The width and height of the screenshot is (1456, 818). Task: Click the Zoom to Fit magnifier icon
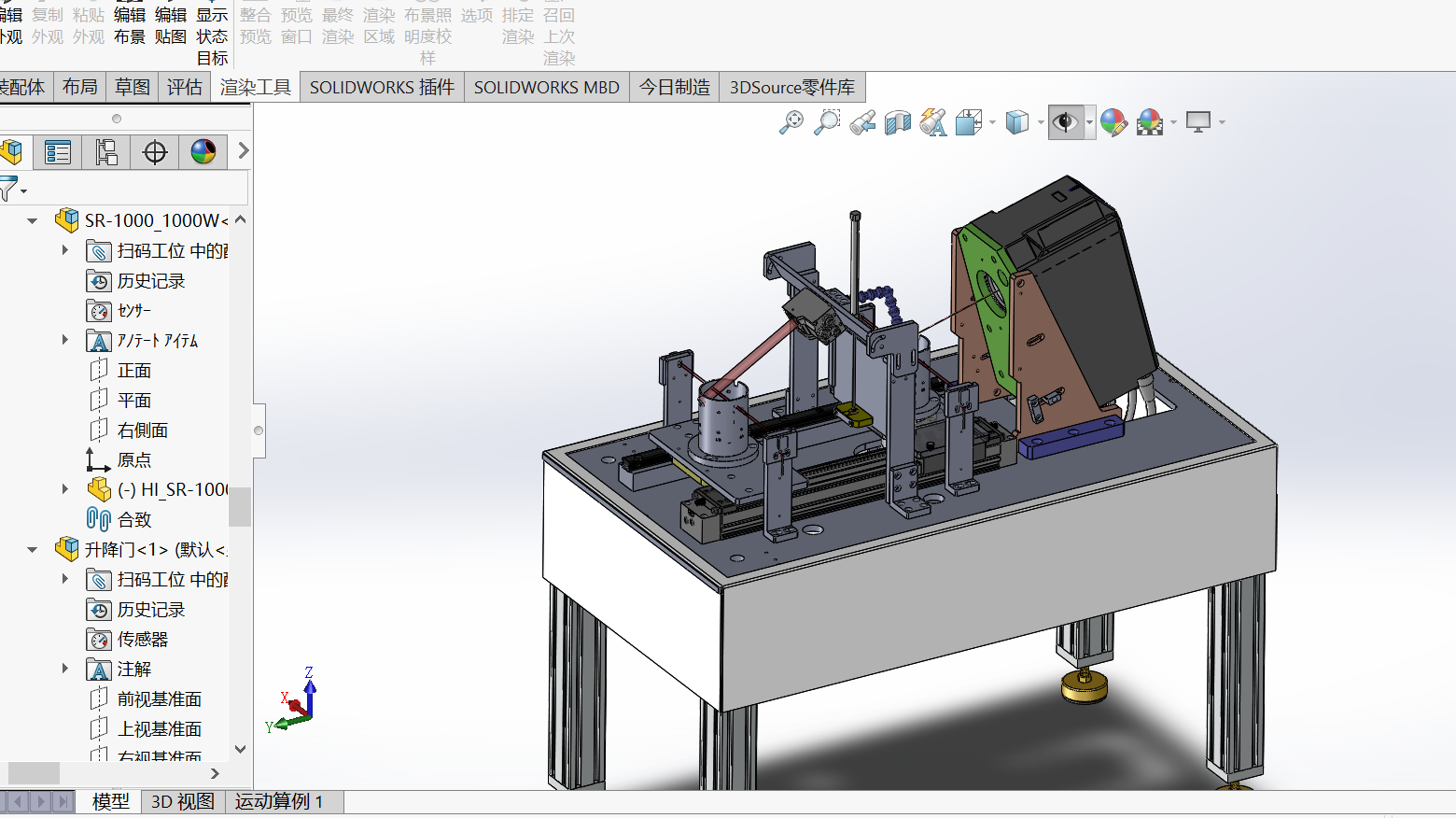click(791, 122)
